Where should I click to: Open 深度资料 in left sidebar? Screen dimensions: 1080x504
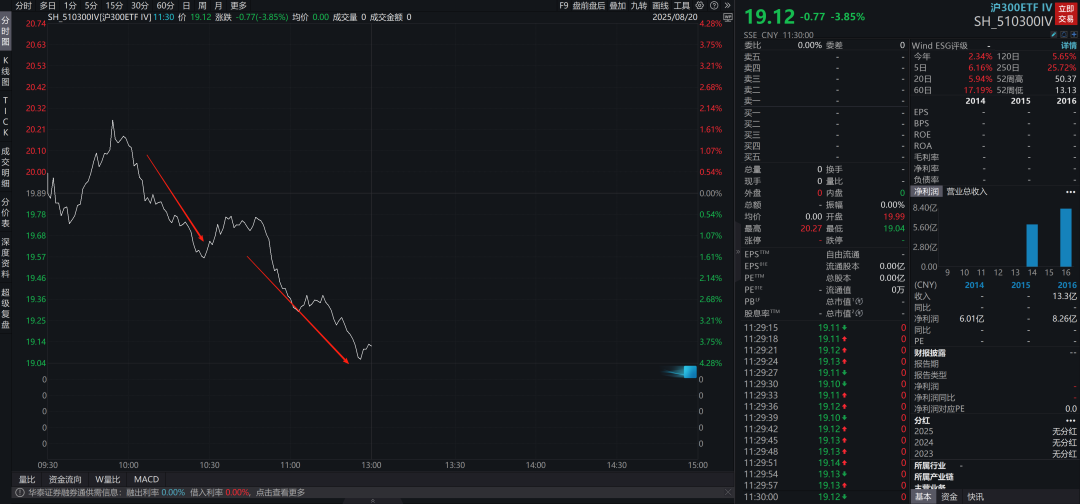pos(6,258)
